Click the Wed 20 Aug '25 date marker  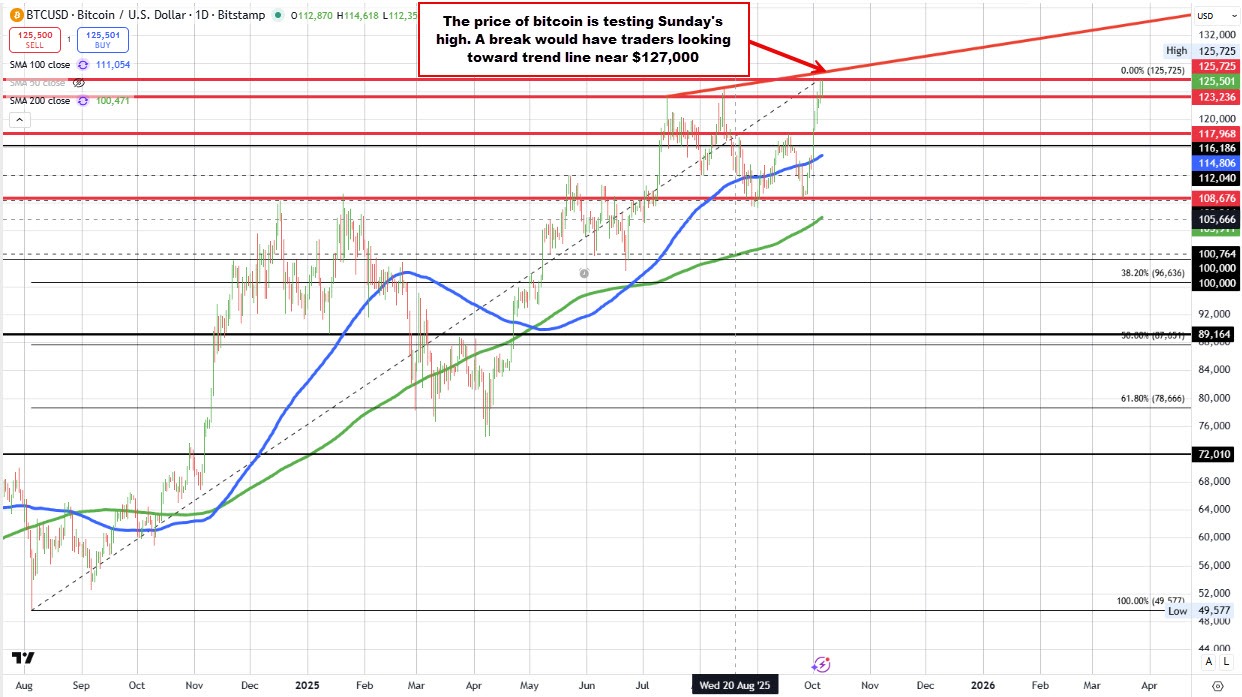(x=735, y=686)
